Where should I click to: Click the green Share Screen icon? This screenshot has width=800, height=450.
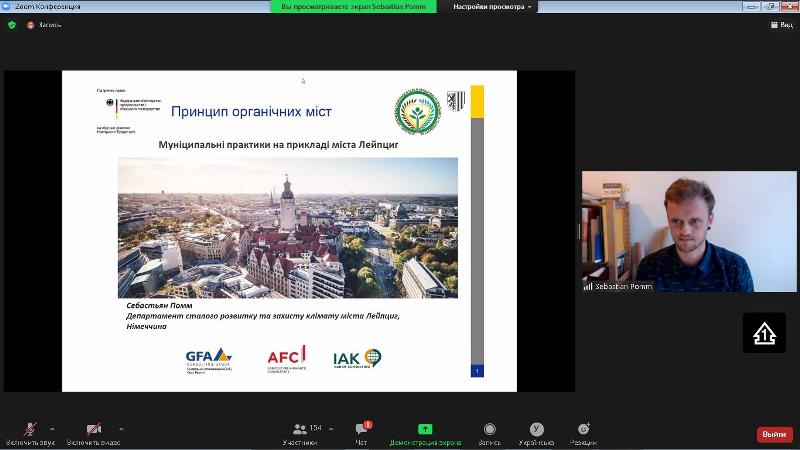pyautogui.click(x=425, y=429)
